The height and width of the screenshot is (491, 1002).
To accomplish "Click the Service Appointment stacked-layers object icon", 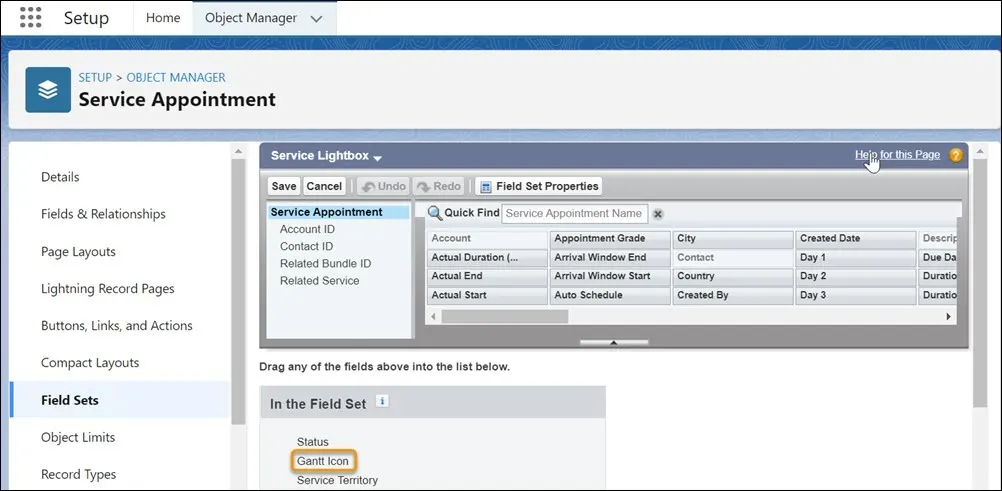I will point(48,90).
